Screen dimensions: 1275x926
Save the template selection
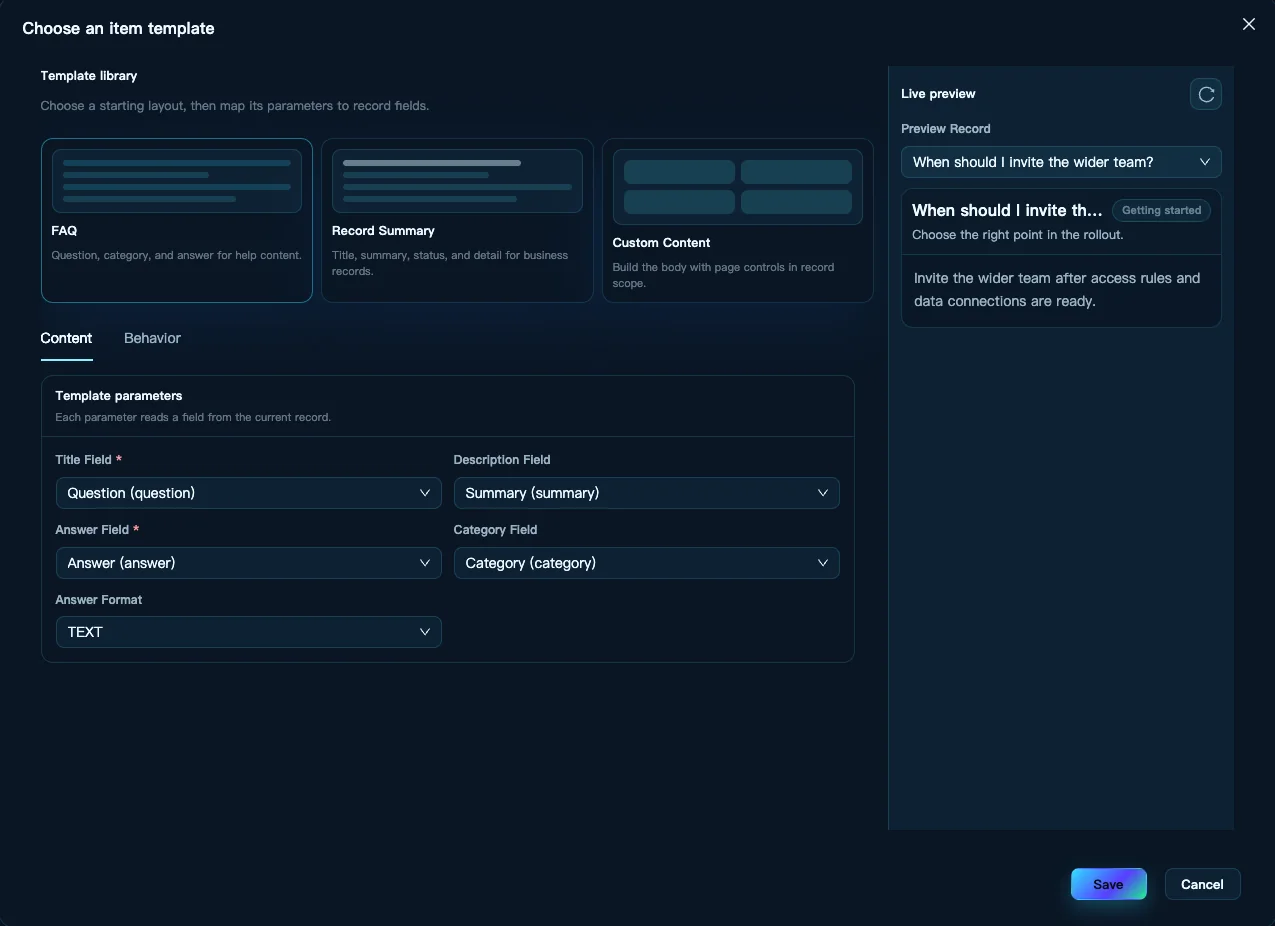[x=1108, y=884]
